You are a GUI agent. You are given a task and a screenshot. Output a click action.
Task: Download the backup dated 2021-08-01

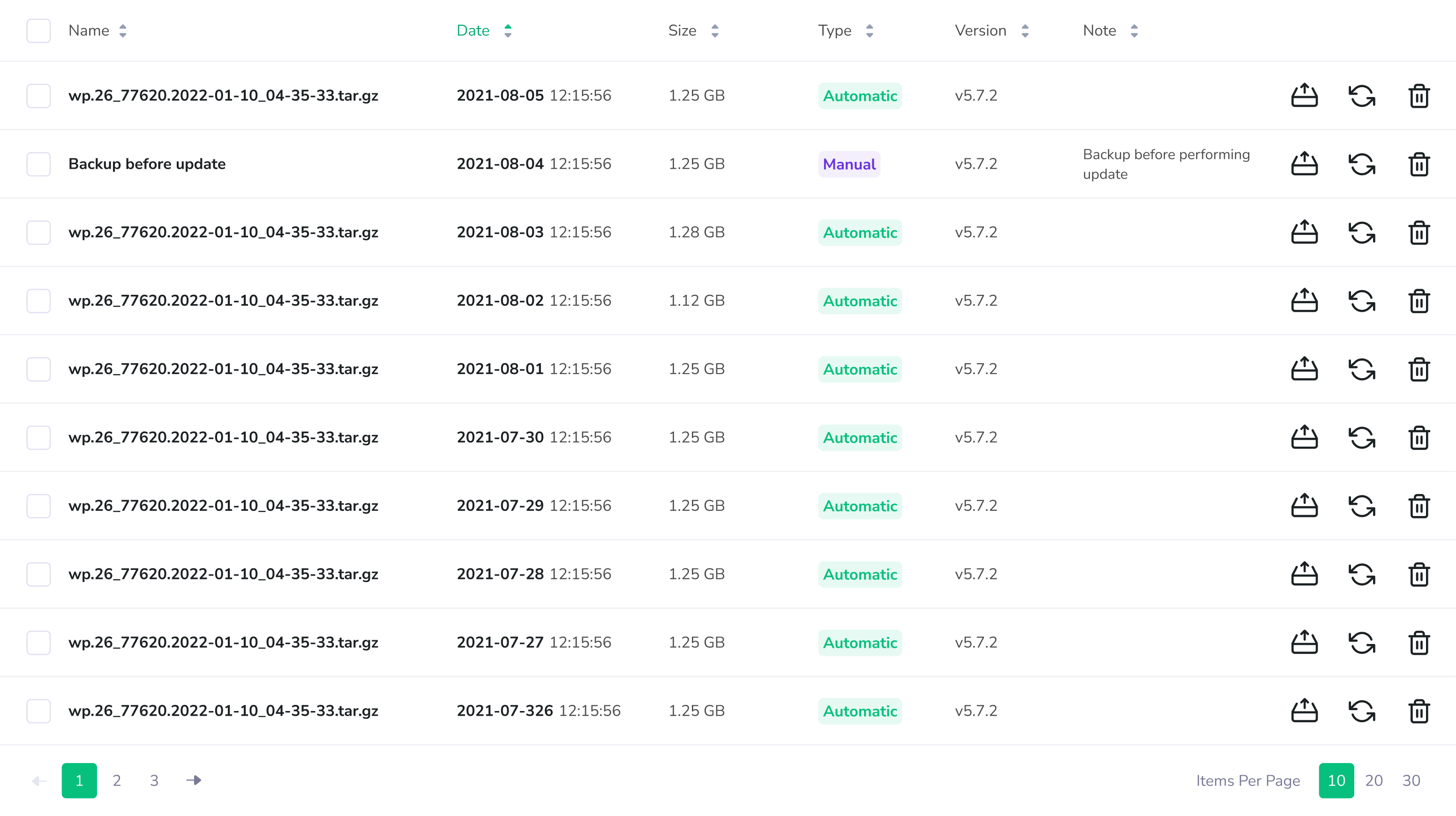[1305, 369]
